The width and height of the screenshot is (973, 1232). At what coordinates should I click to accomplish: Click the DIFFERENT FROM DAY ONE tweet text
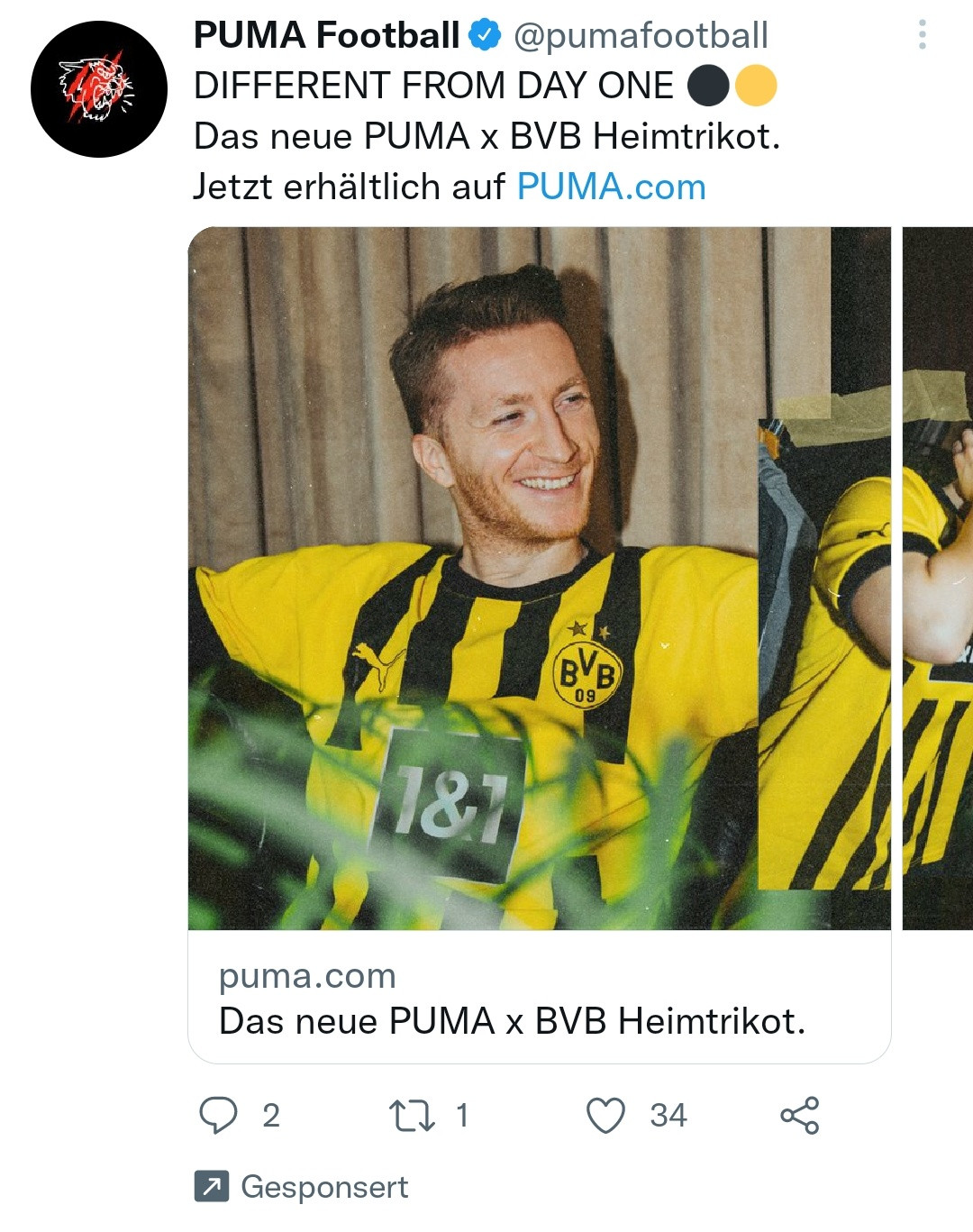(433, 86)
